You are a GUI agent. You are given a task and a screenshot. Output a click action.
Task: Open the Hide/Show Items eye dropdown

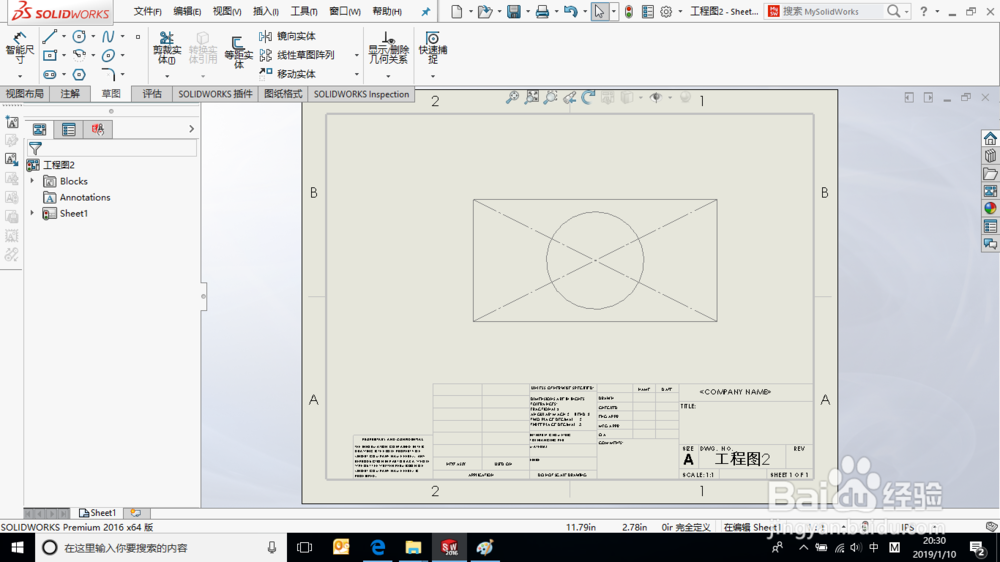(670, 98)
